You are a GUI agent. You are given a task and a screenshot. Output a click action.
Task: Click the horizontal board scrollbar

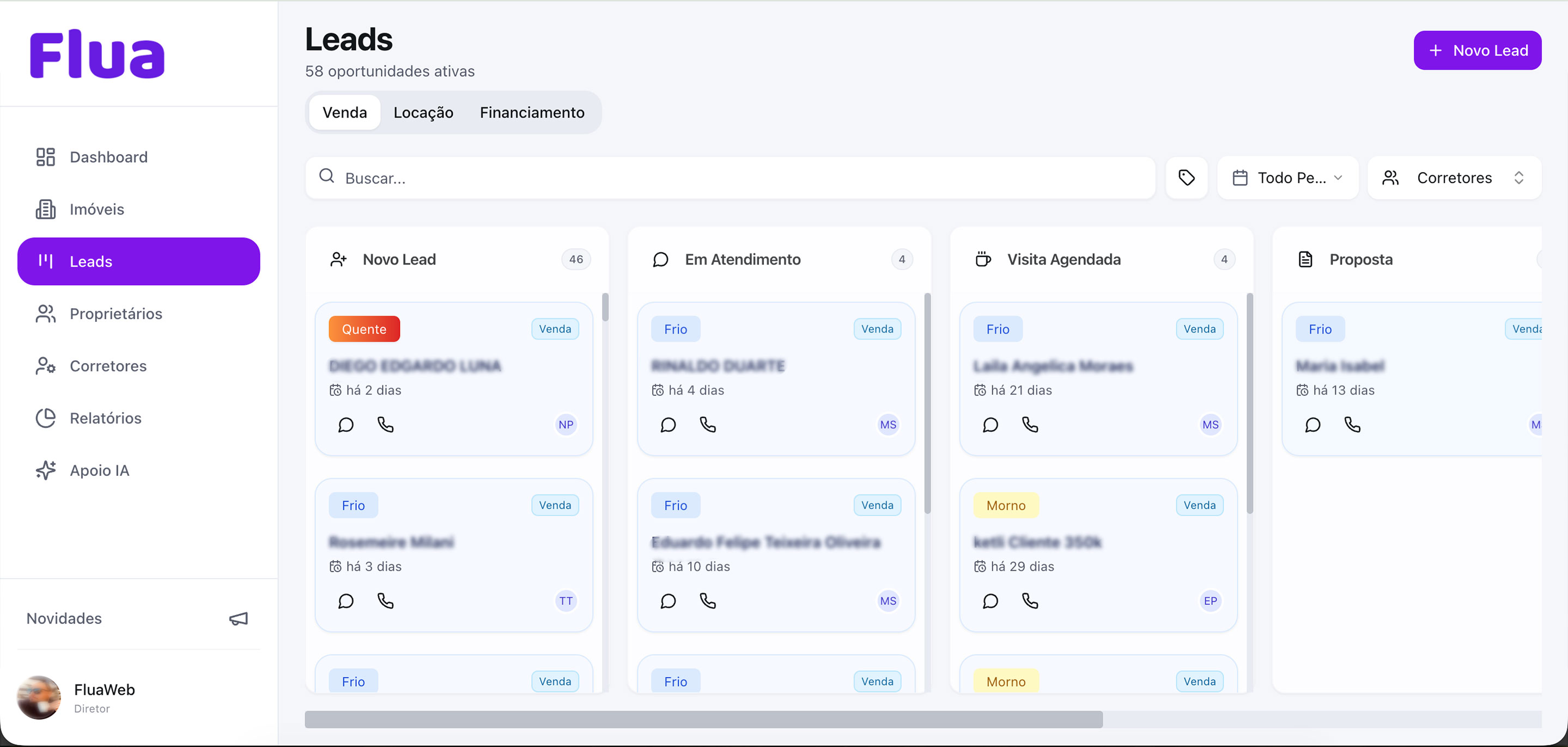pos(703,719)
